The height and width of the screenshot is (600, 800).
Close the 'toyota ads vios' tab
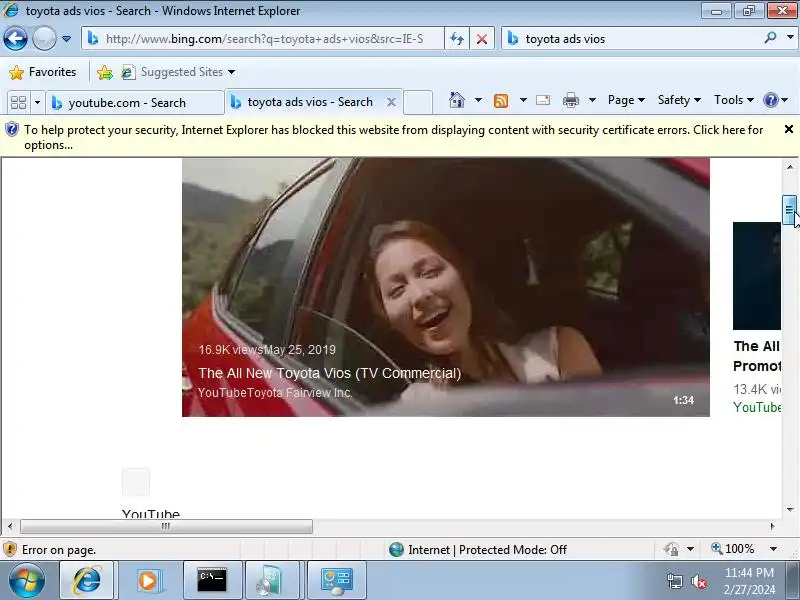click(391, 102)
